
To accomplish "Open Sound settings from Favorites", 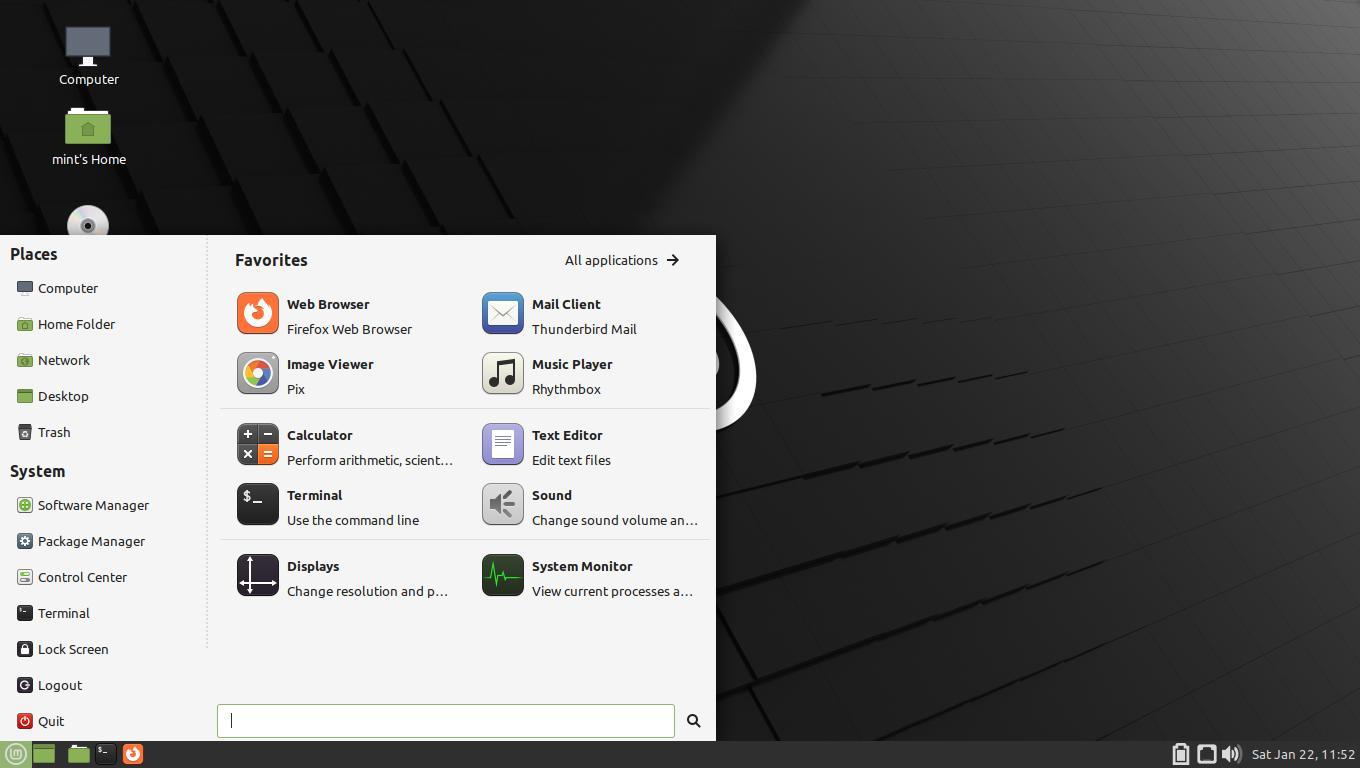I will tap(551, 505).
